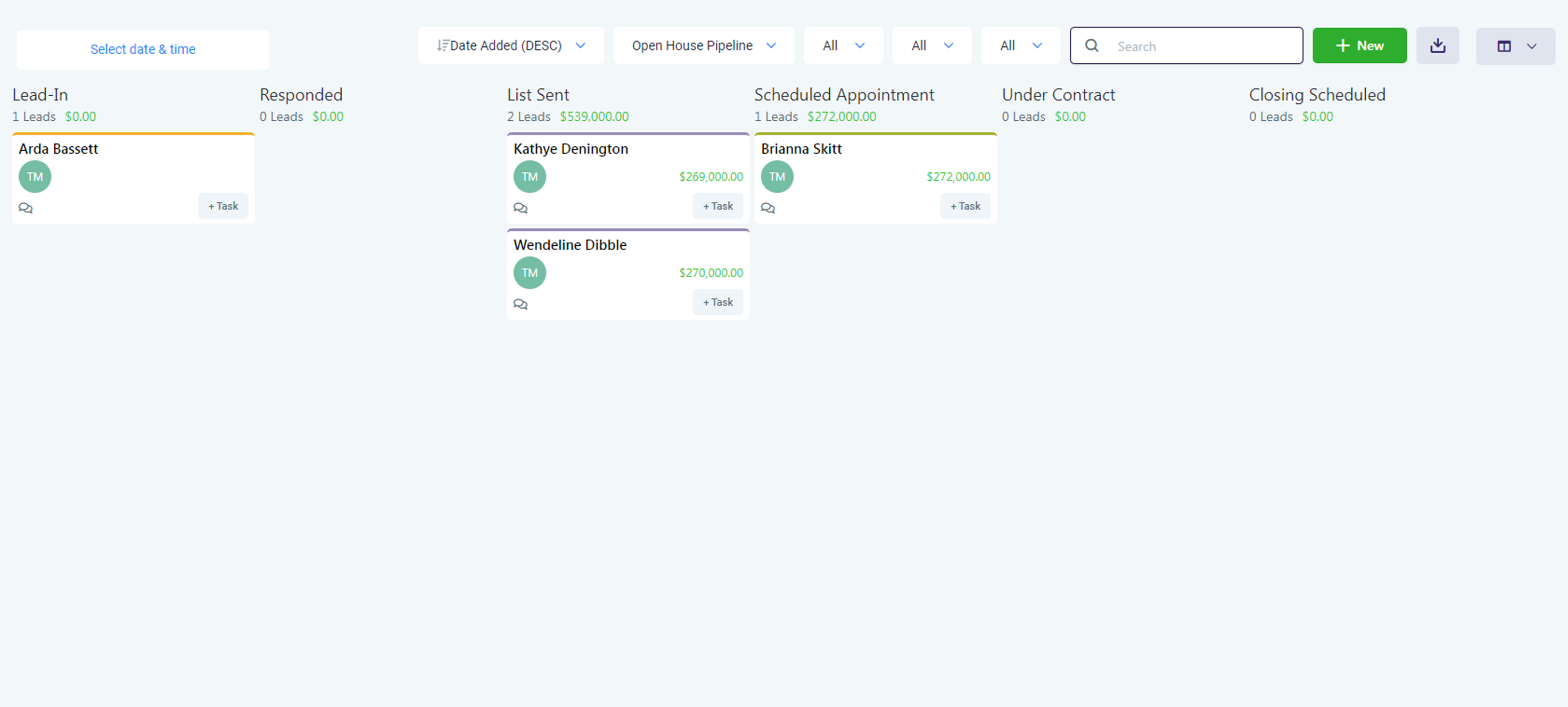Image resolution: width=1568 pixels, height=707 pixels.
Task: Click the search magnifier icon
Action: pyautogui.click(x=1092, y=46)
